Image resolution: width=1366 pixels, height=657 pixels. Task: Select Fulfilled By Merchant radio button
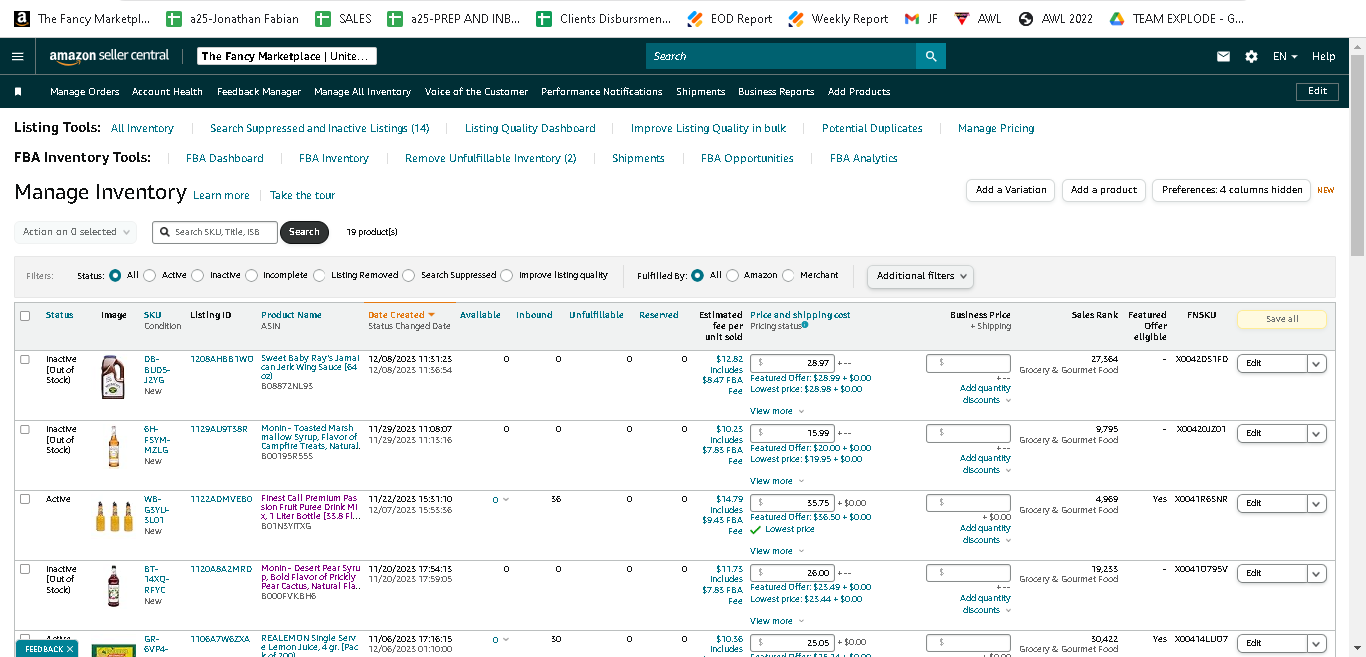click(x=789, y=275)
